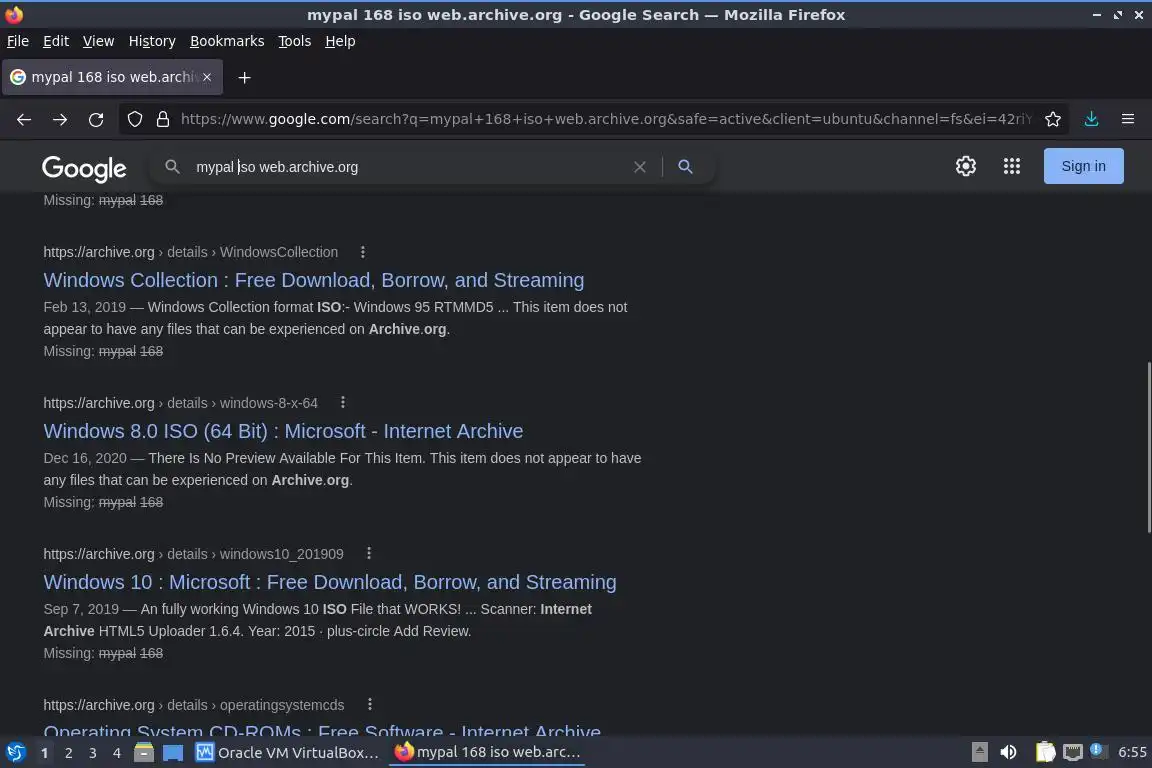The image size is (1152, 768).
Task: Click the page vertical scrollbar thumb
Action: (1148, 447)
